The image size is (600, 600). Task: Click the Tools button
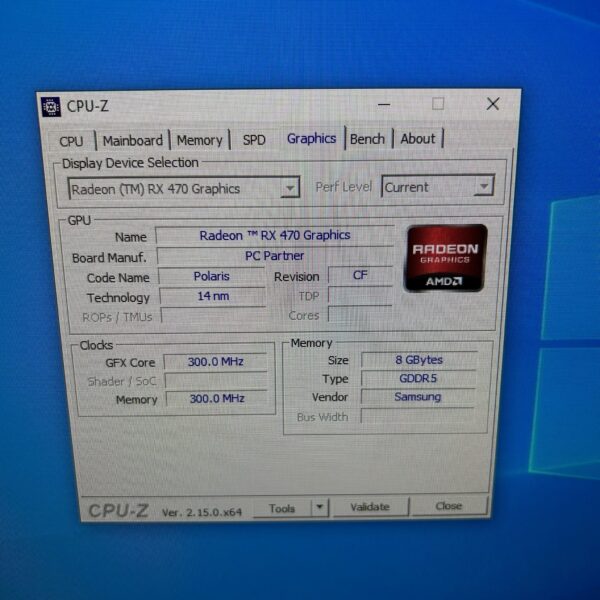[282, 509]
